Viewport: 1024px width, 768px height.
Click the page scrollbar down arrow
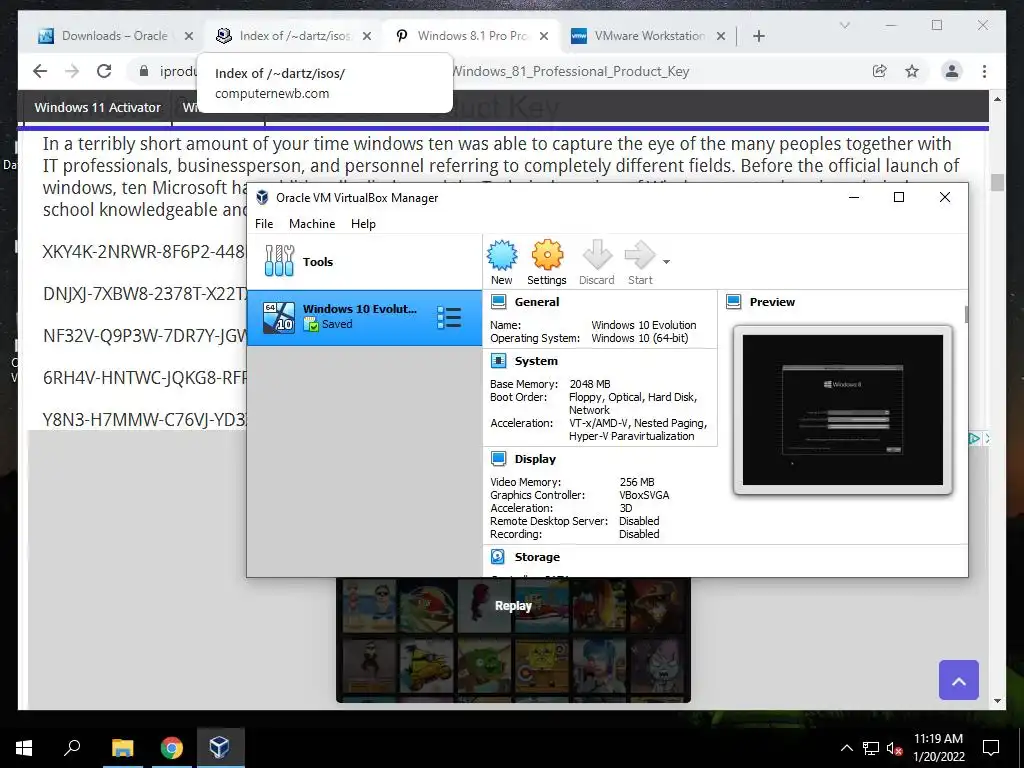tap(997, 701)
